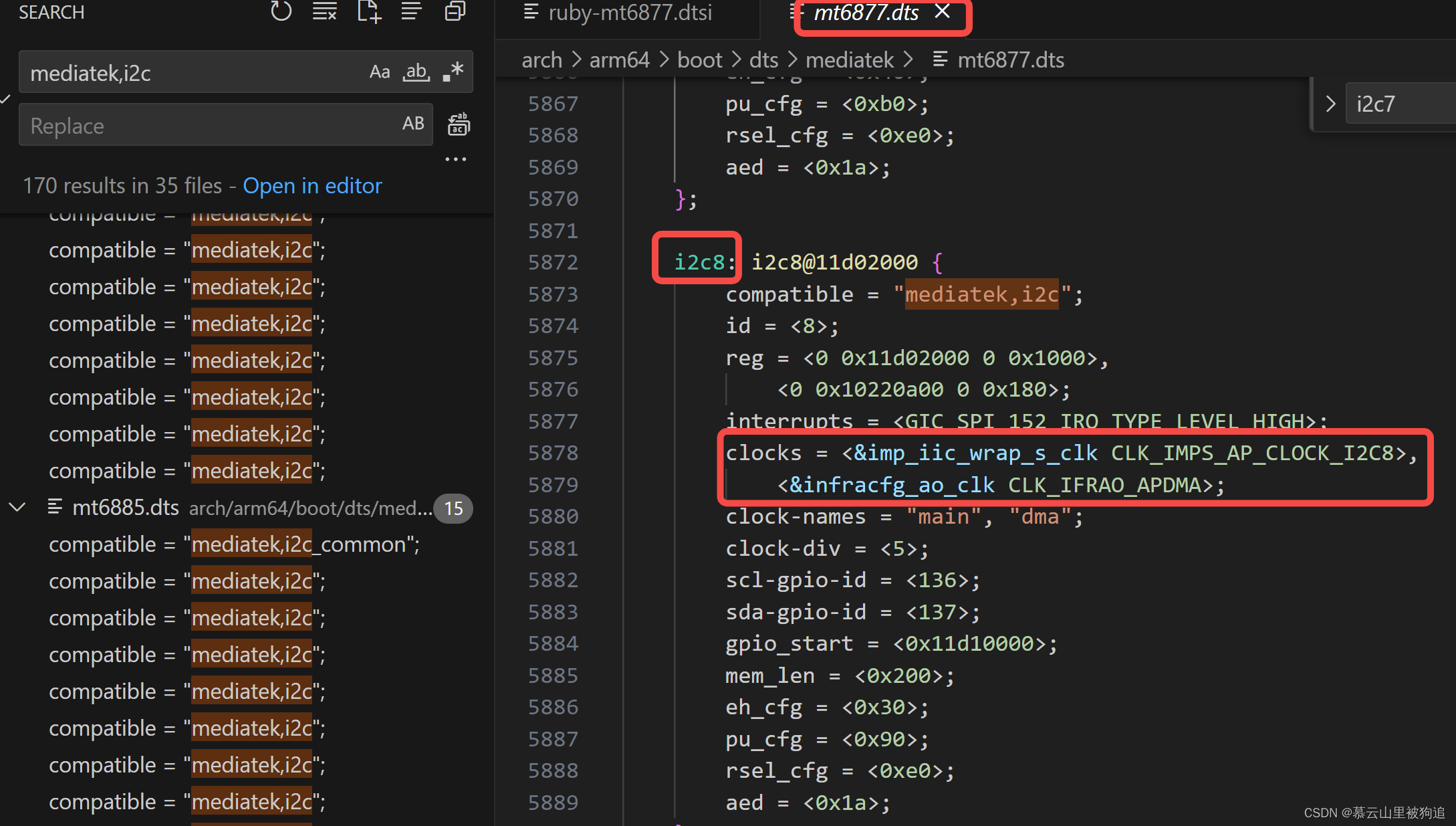Screen dimensions: 1456x826
Task: Toggle search details ellipsis
Action: (x=456, y=159)
